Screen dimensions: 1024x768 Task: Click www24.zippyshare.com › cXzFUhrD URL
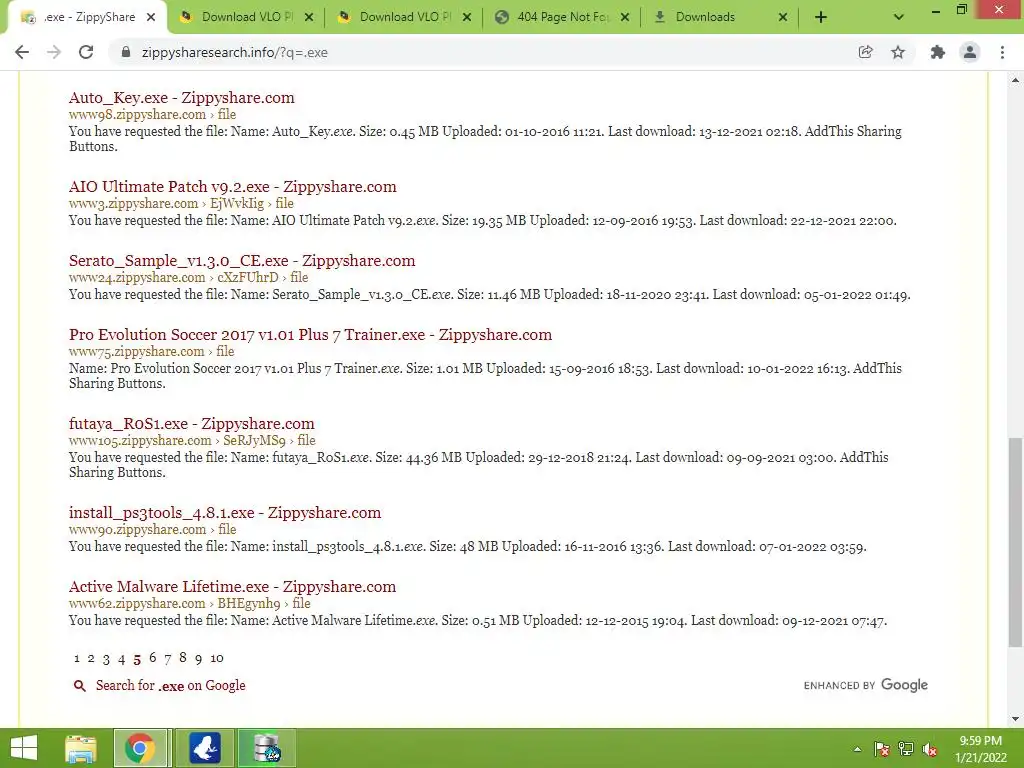click(188, 277)
